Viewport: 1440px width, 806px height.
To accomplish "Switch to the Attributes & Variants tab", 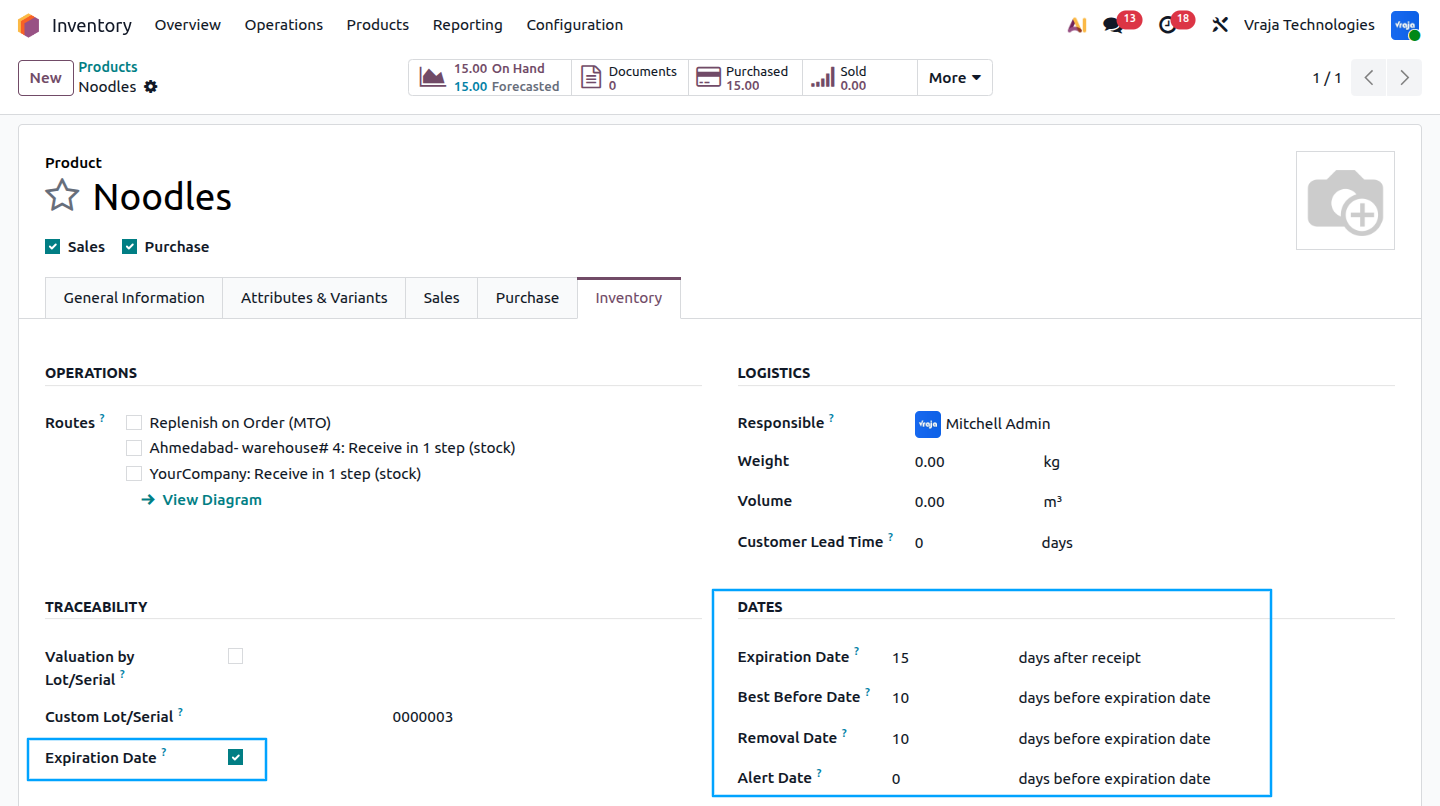I will (314, 298).
